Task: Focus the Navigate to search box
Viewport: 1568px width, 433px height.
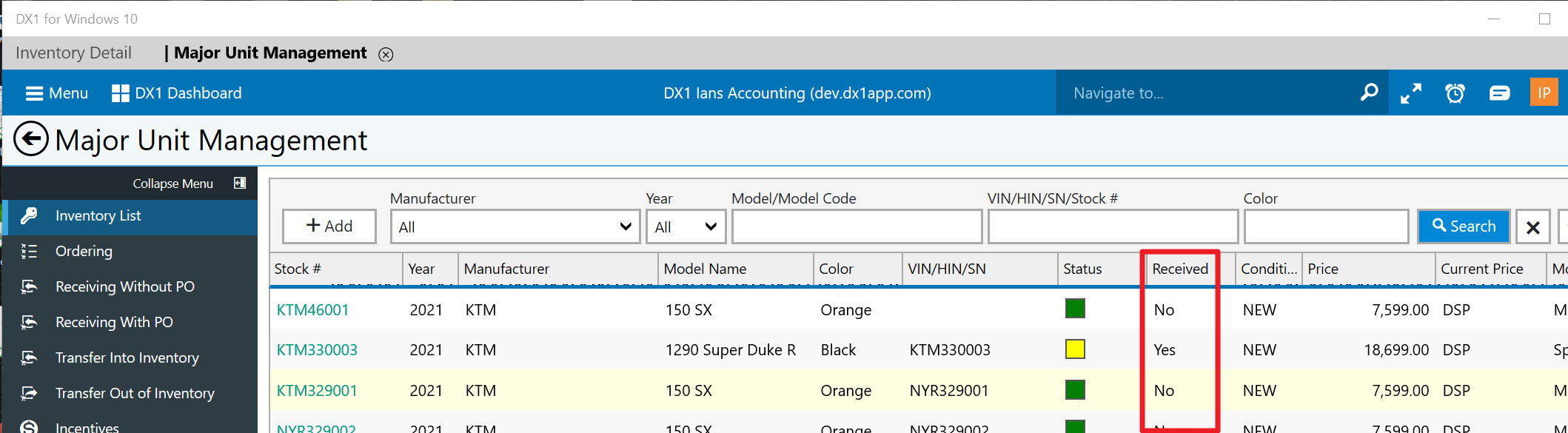Action: (1207, 93)
